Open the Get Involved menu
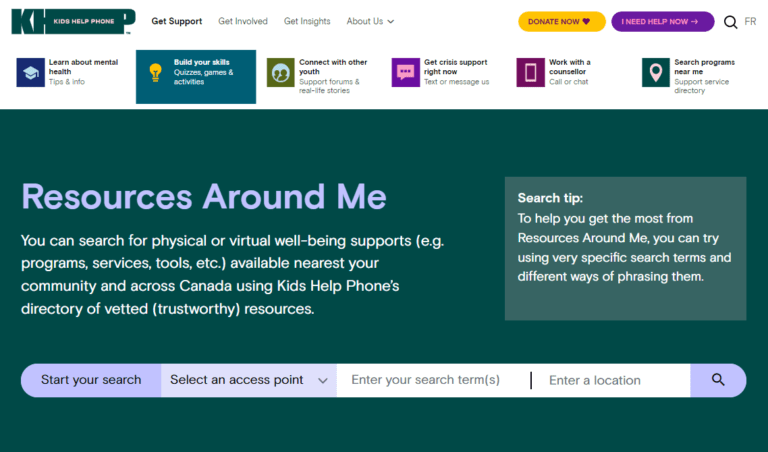This screenshot has width=768, height=452. [x=243, y=21]
